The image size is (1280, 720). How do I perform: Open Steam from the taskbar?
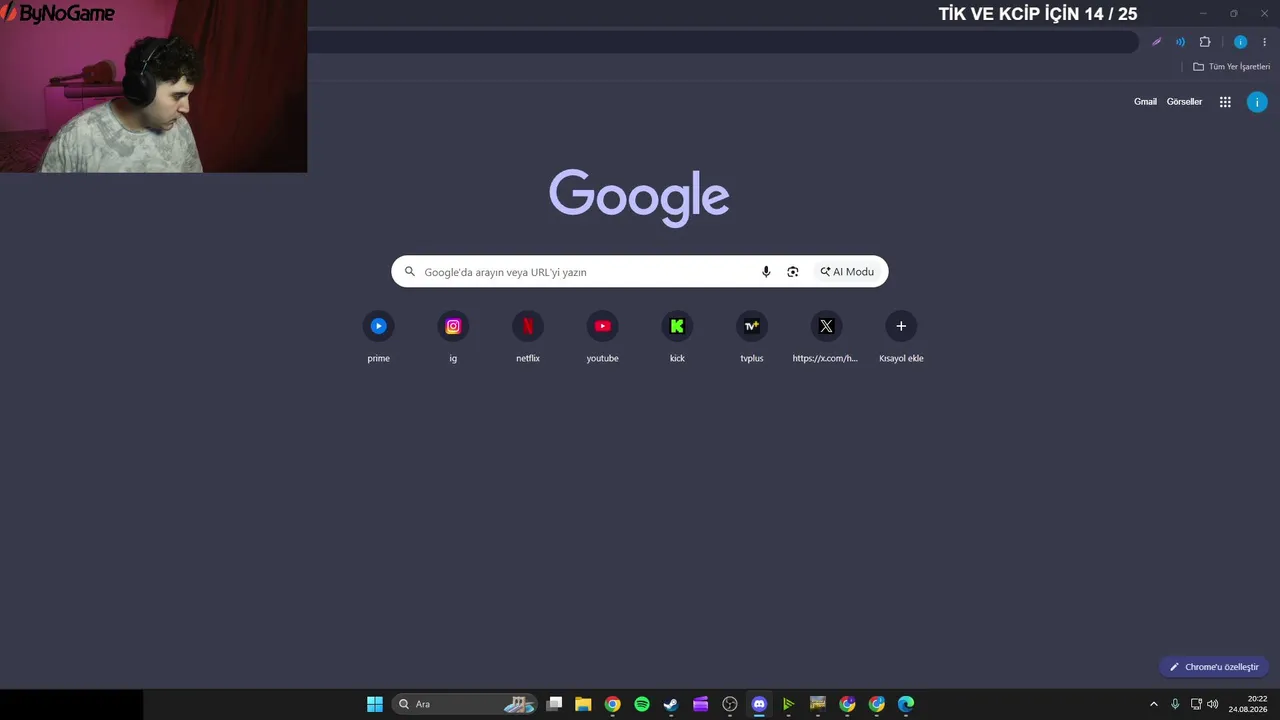tap(671, 704)
